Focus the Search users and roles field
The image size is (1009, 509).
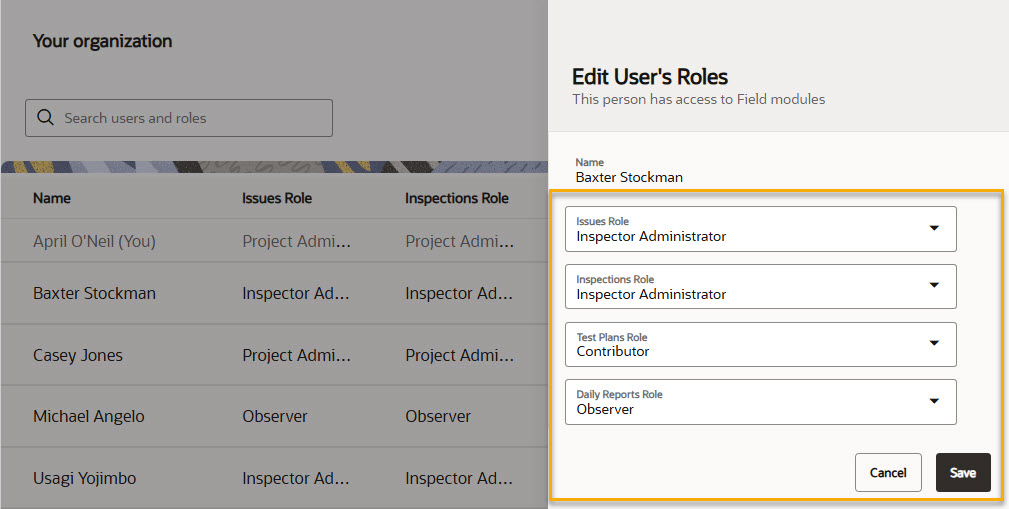190,118
